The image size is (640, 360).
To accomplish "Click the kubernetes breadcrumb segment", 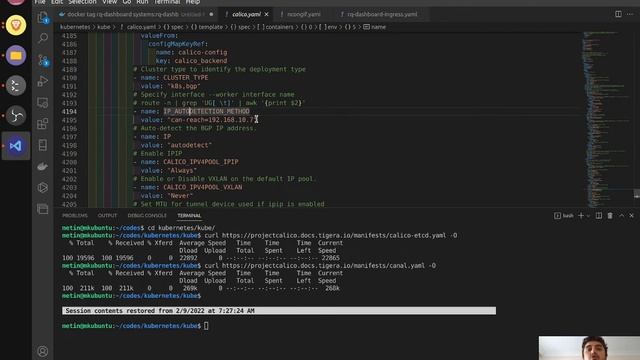I will coord(75,27).
